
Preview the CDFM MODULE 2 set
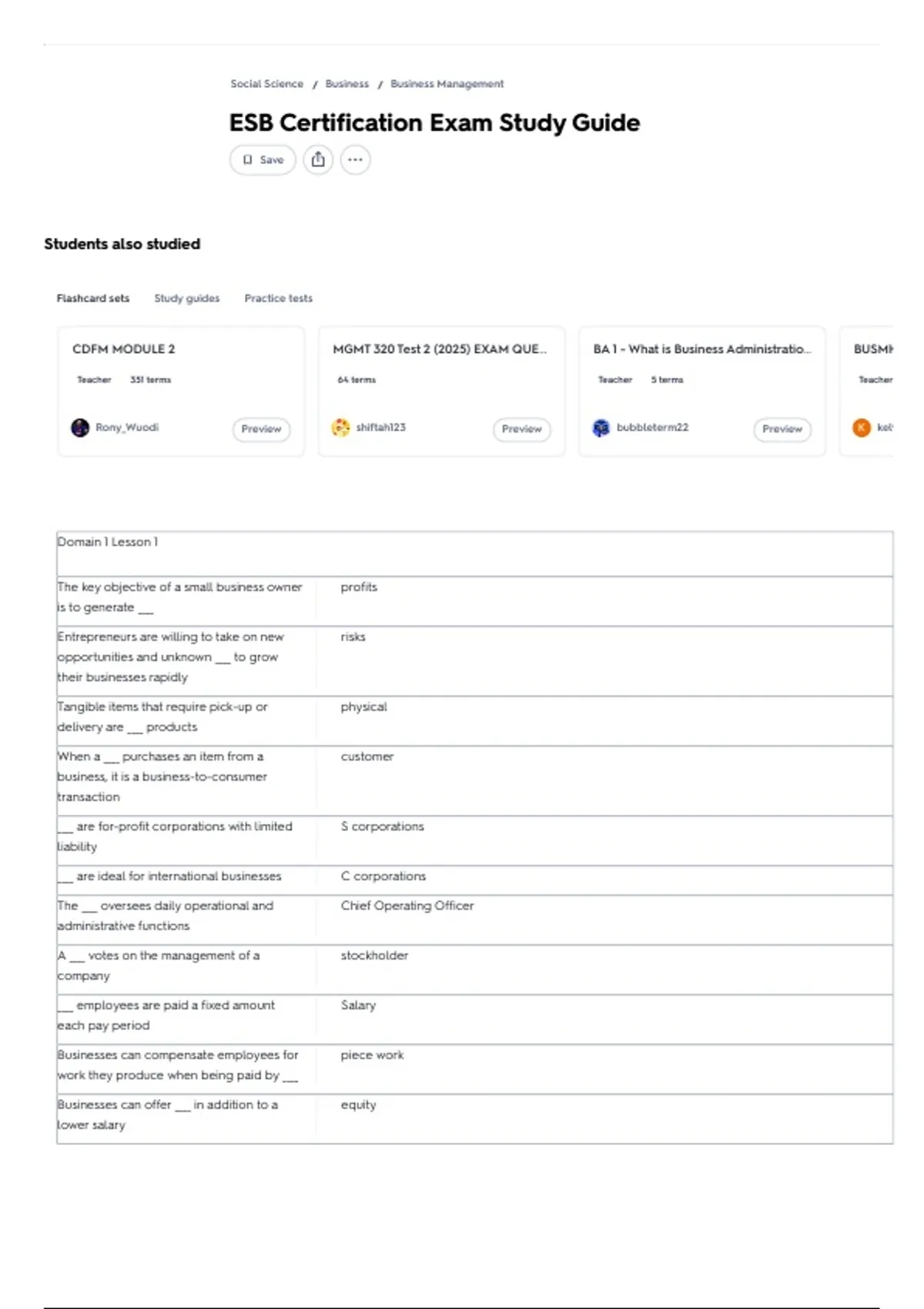261,429
